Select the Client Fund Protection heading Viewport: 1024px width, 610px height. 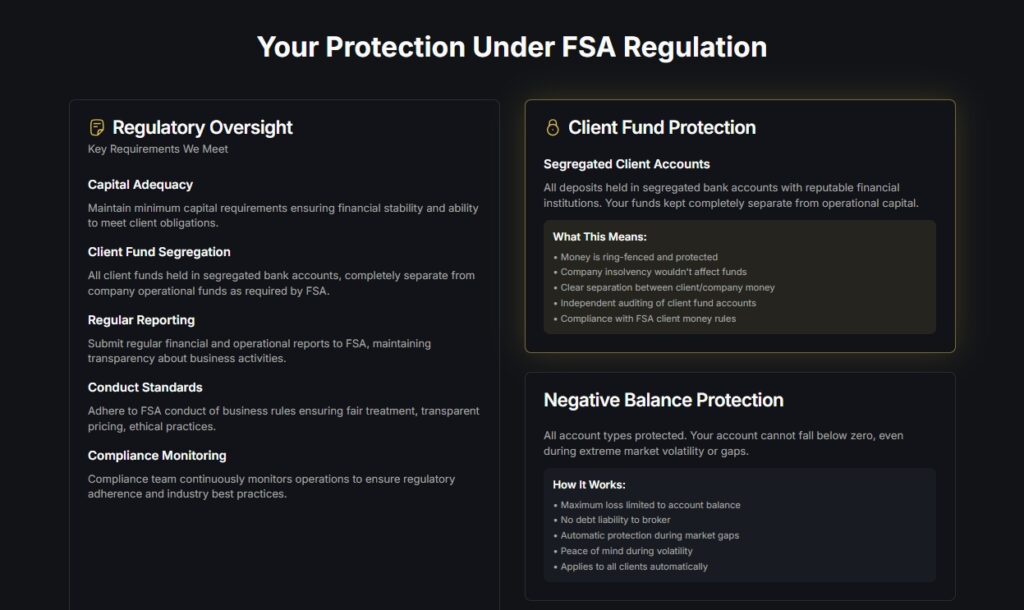661,128
